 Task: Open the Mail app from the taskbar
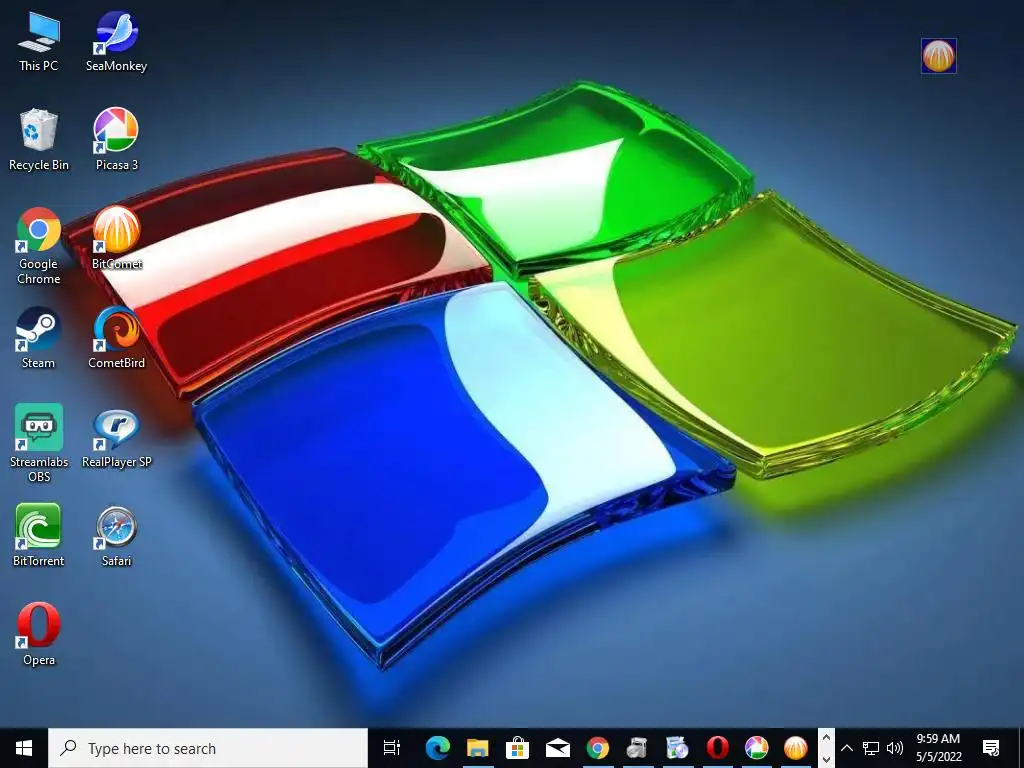coord(558,748)
